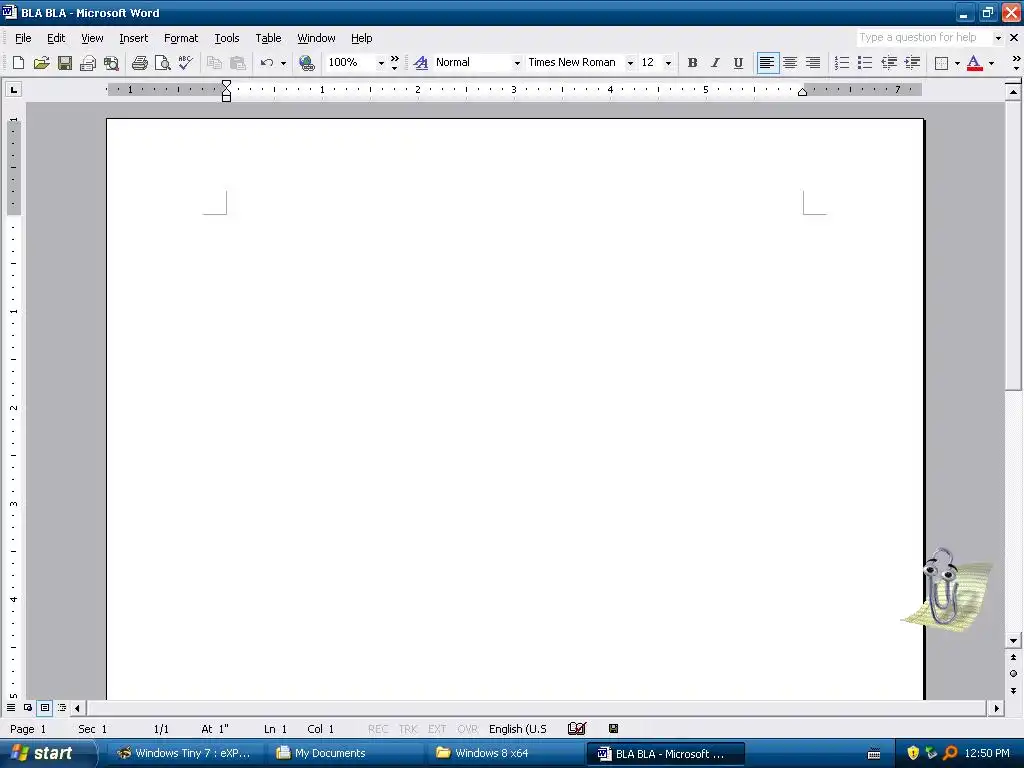This screenshot has height=768, width=1024.
Task: Open help question history dropdown
Action: pos(998,38)
